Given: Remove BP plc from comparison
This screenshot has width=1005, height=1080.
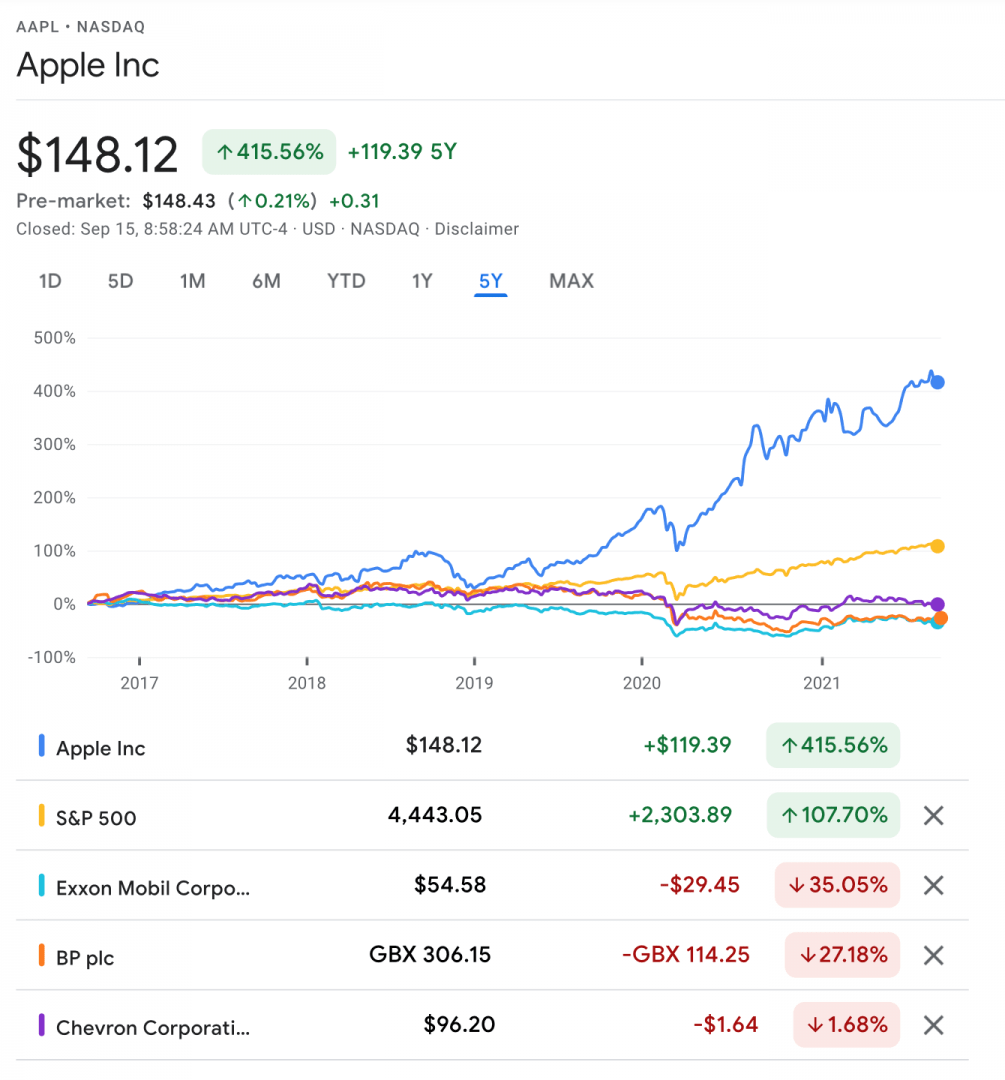Looking at the screenshot, I should (933, 955).
